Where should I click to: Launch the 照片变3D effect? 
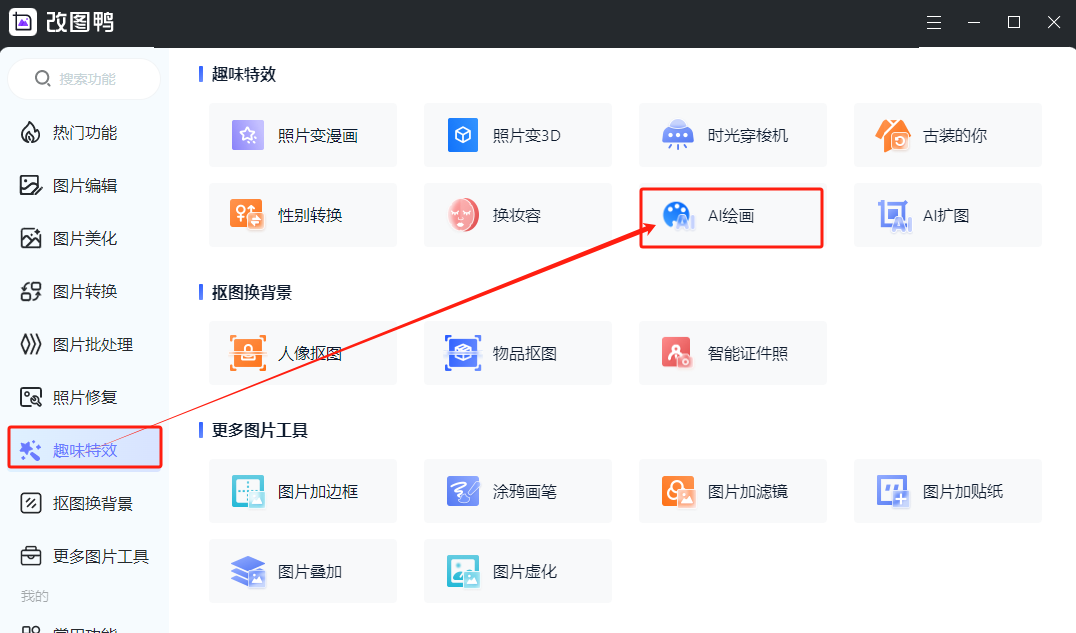[517, 135]
